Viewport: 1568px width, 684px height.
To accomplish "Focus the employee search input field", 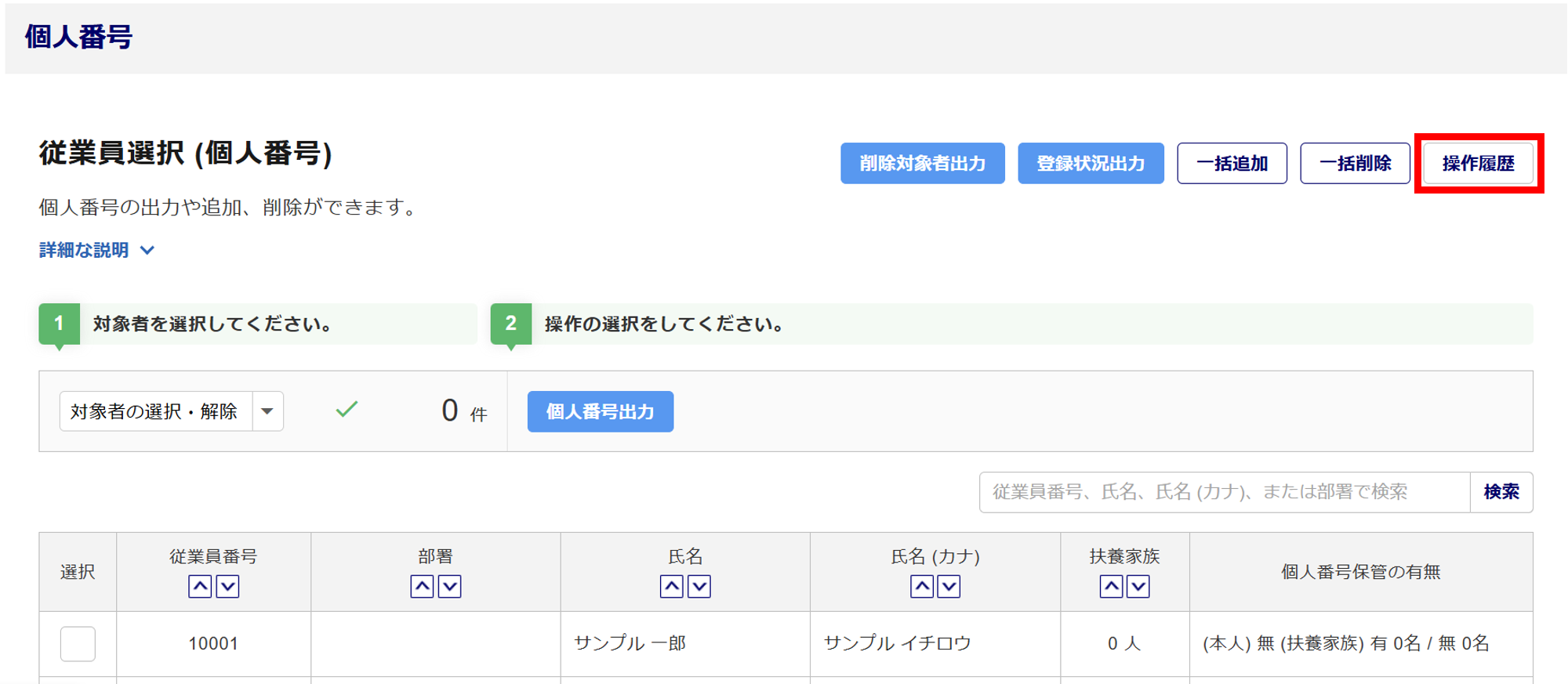I will pyautogui.click(x=1224, y=492).
